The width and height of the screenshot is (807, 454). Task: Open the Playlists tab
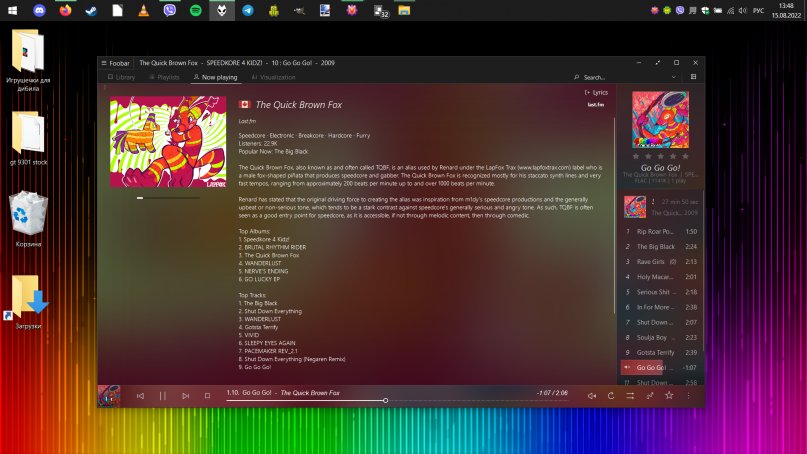pos(163,77)
